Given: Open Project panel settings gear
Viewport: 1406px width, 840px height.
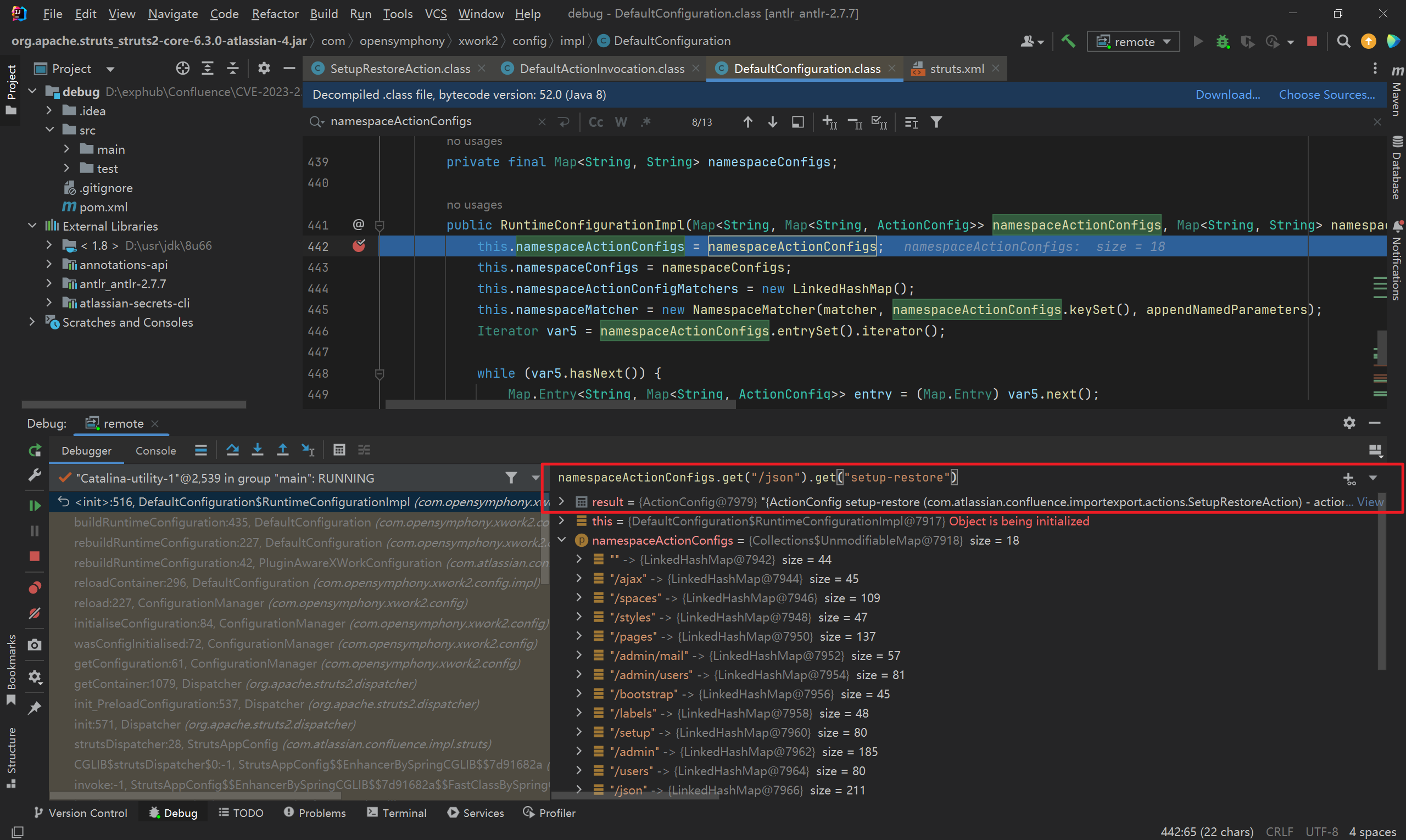Looking at the screenshot, I should point(264,69).
